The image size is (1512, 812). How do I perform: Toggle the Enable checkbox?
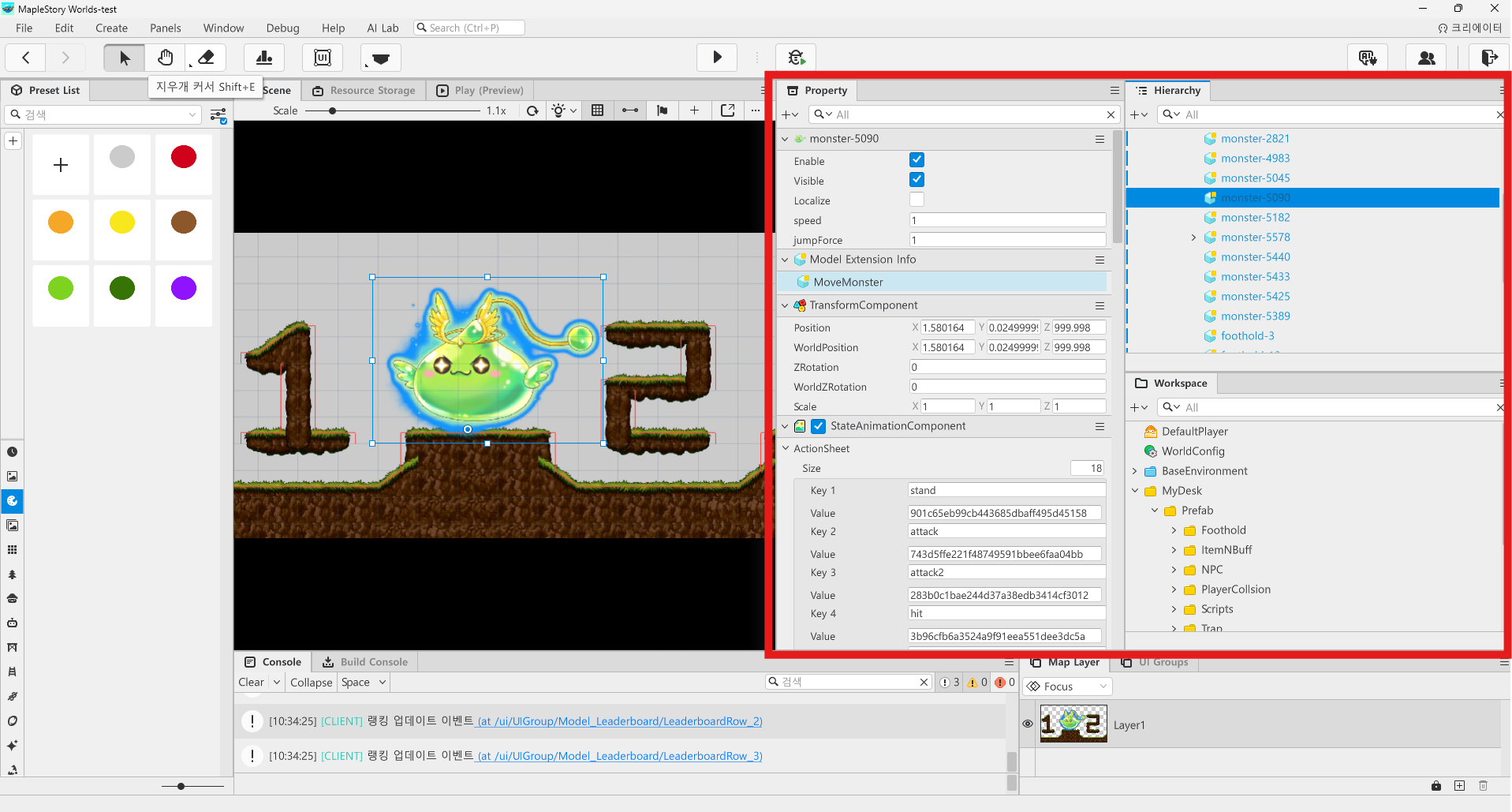pyautogui.click(x=917, y=160)
